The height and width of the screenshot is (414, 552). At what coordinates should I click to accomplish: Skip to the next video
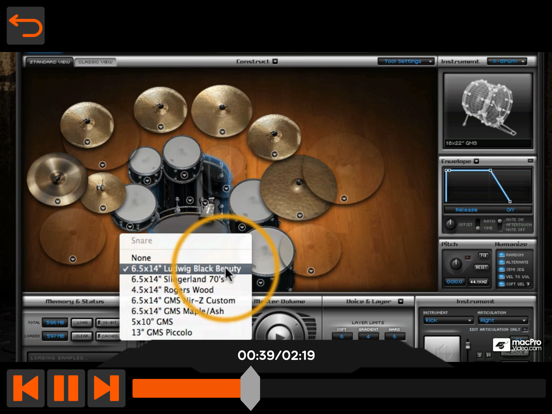106,388
